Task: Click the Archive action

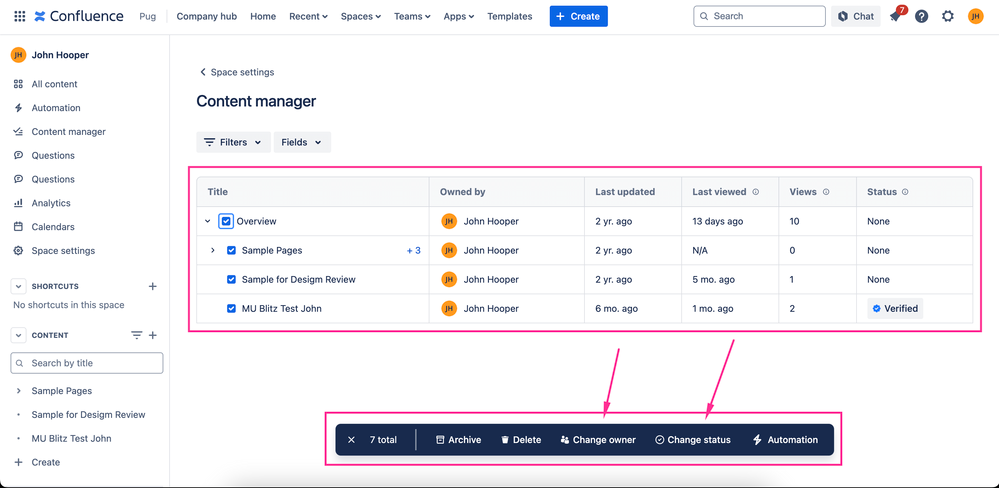Action: (x=459, y=440)
